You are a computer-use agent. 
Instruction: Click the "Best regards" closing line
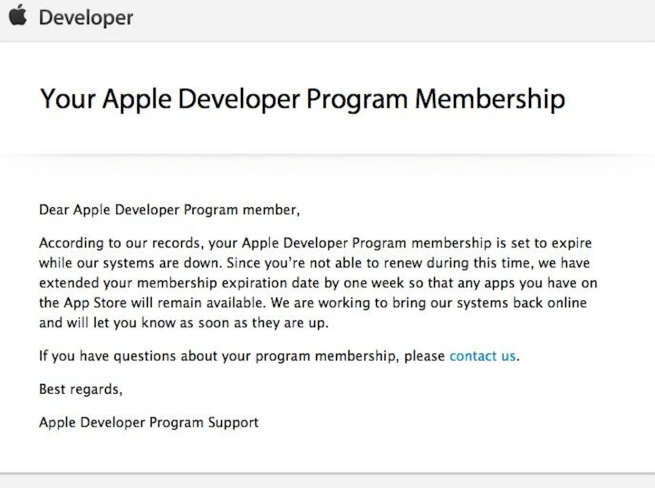coord(80,389)
